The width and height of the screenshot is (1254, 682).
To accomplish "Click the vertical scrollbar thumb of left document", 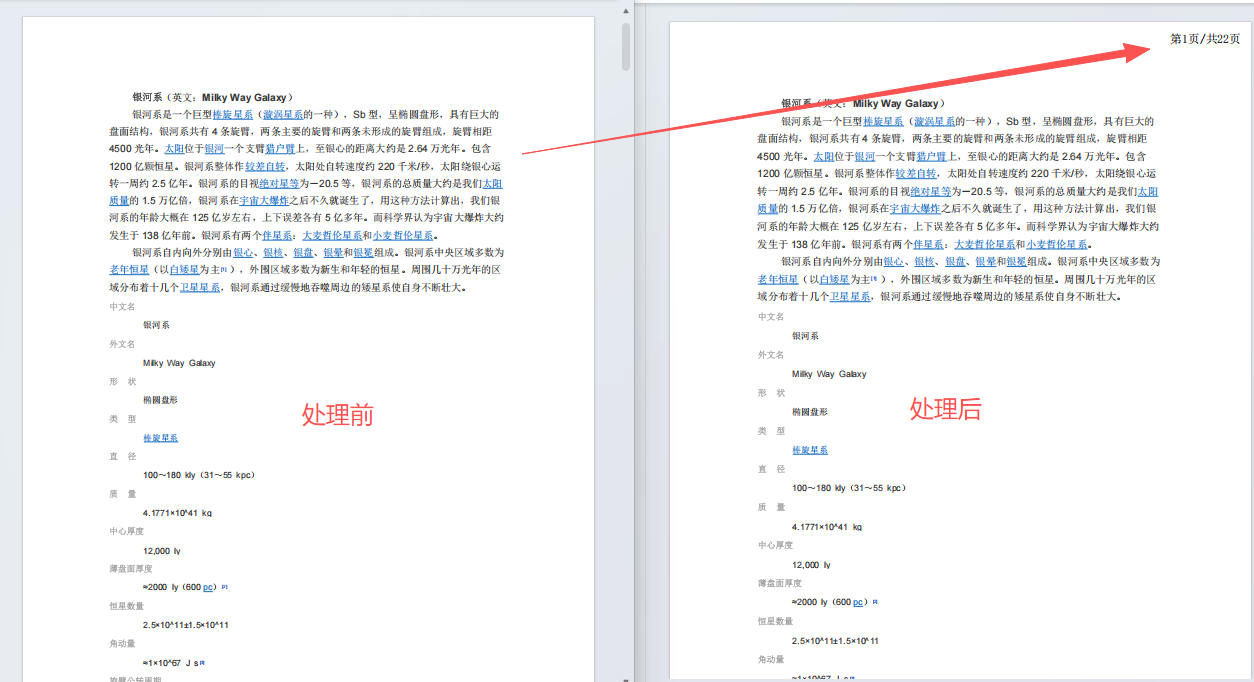I will pyautogui.click(x=626, y=46).
